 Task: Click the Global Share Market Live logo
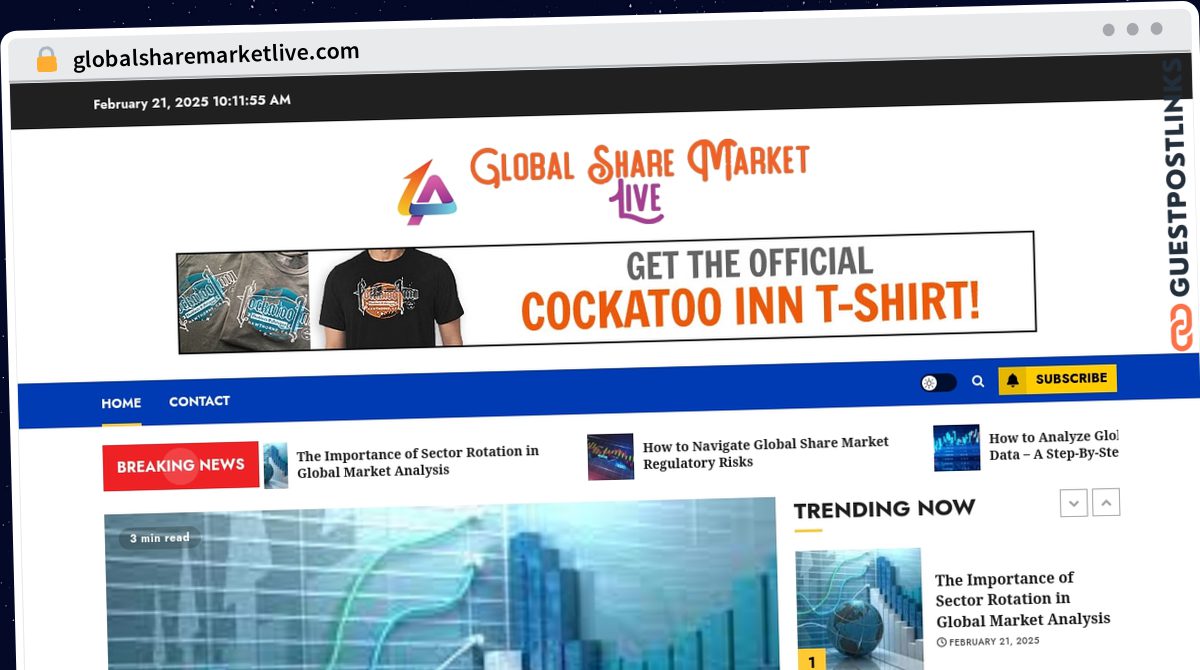click(603, 183)
